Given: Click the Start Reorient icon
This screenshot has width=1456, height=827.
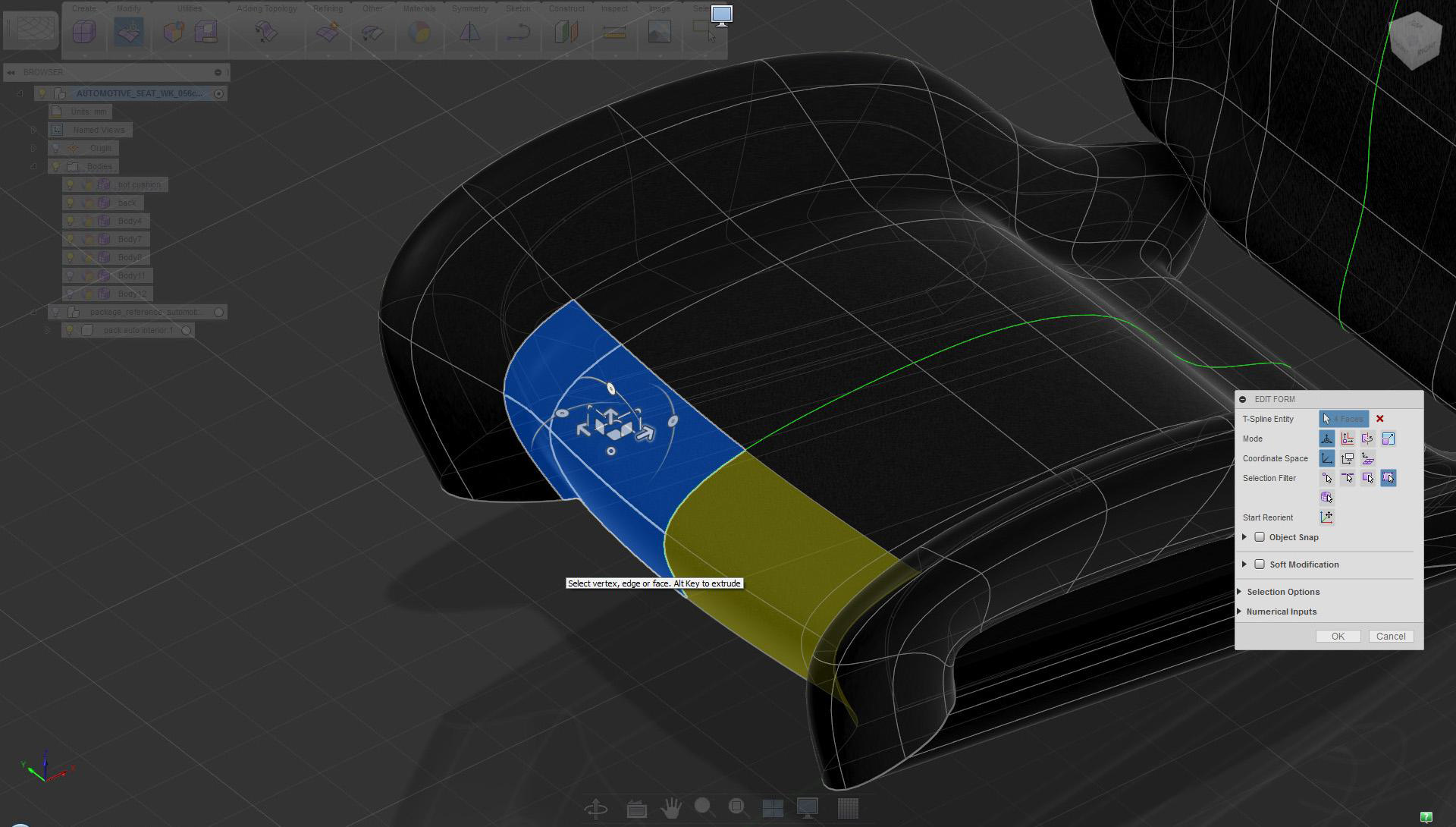Looking at the screenshot, I should coord(1326,517).
